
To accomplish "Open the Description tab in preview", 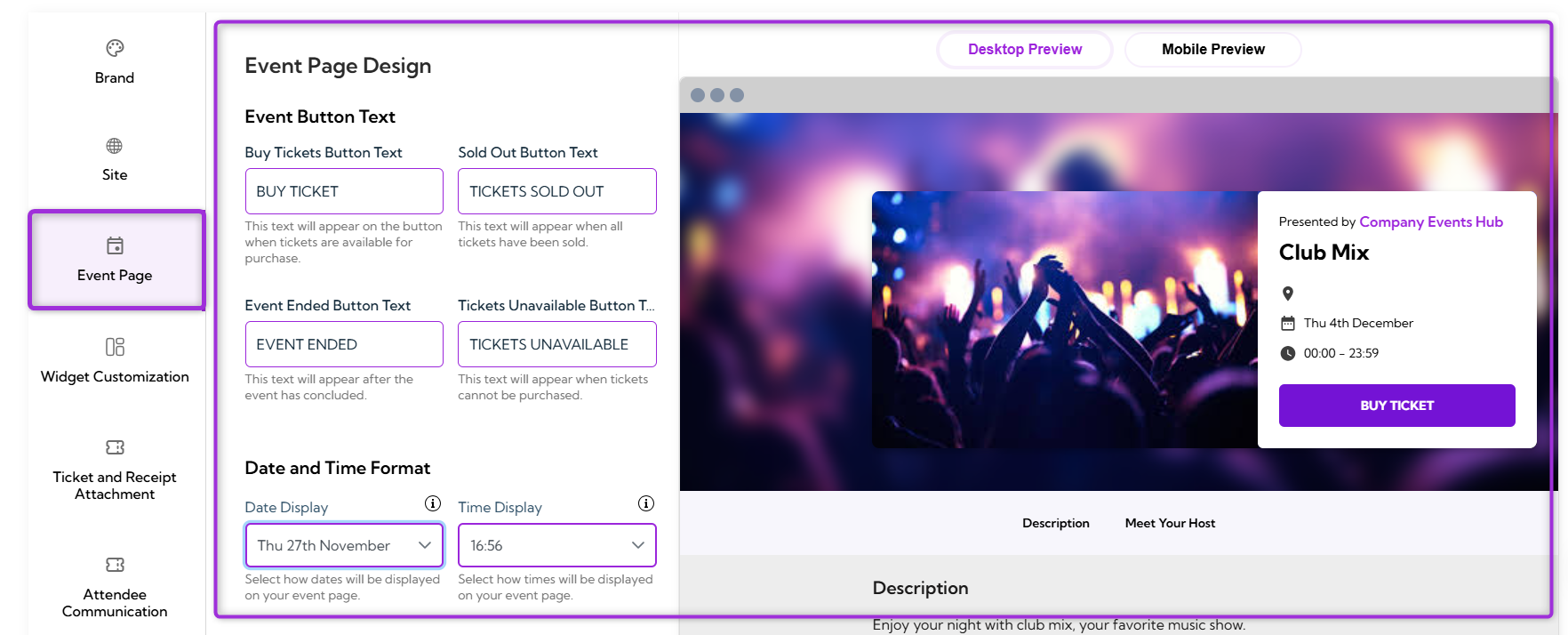I will 1056,523.
